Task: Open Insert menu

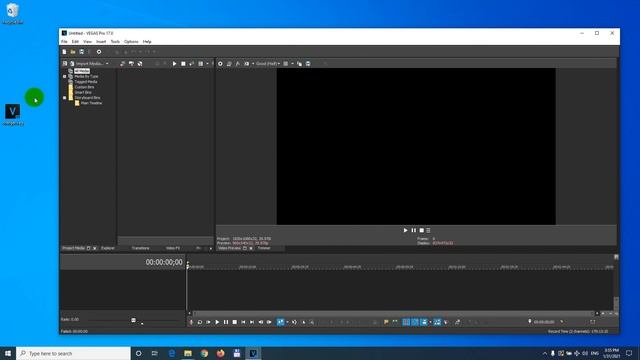Action: click(101, 42)
